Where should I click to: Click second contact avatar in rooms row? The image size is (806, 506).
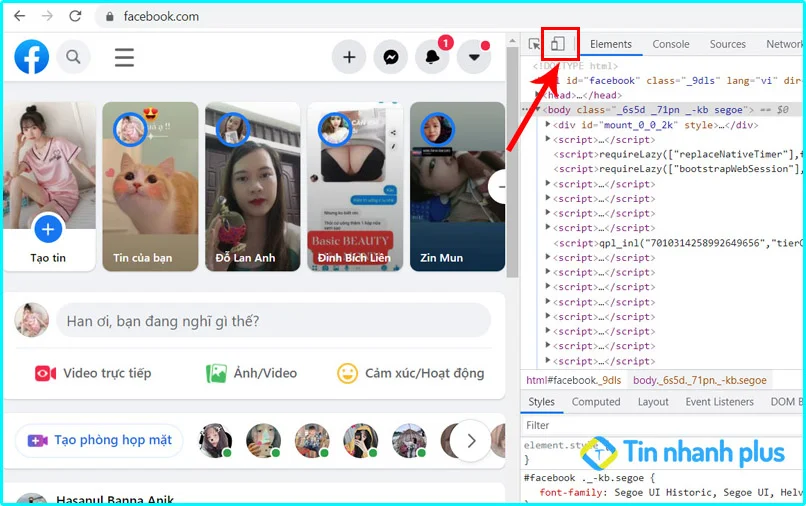[x=264, y=441]
